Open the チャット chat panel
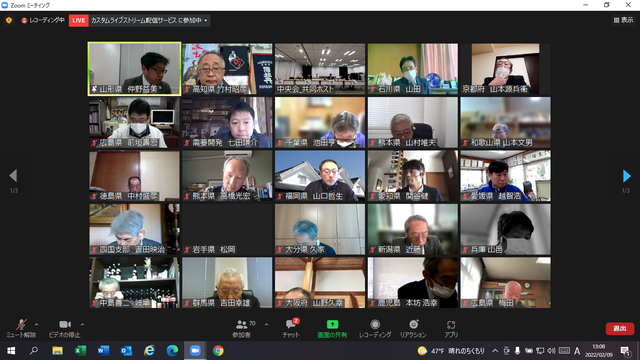 291,329
